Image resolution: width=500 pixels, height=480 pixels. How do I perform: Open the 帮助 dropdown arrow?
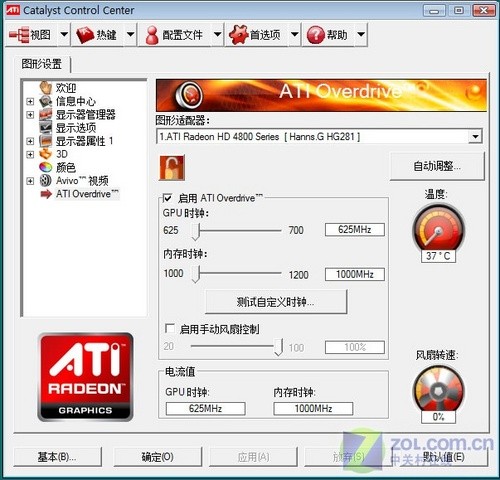click(361, 34)
